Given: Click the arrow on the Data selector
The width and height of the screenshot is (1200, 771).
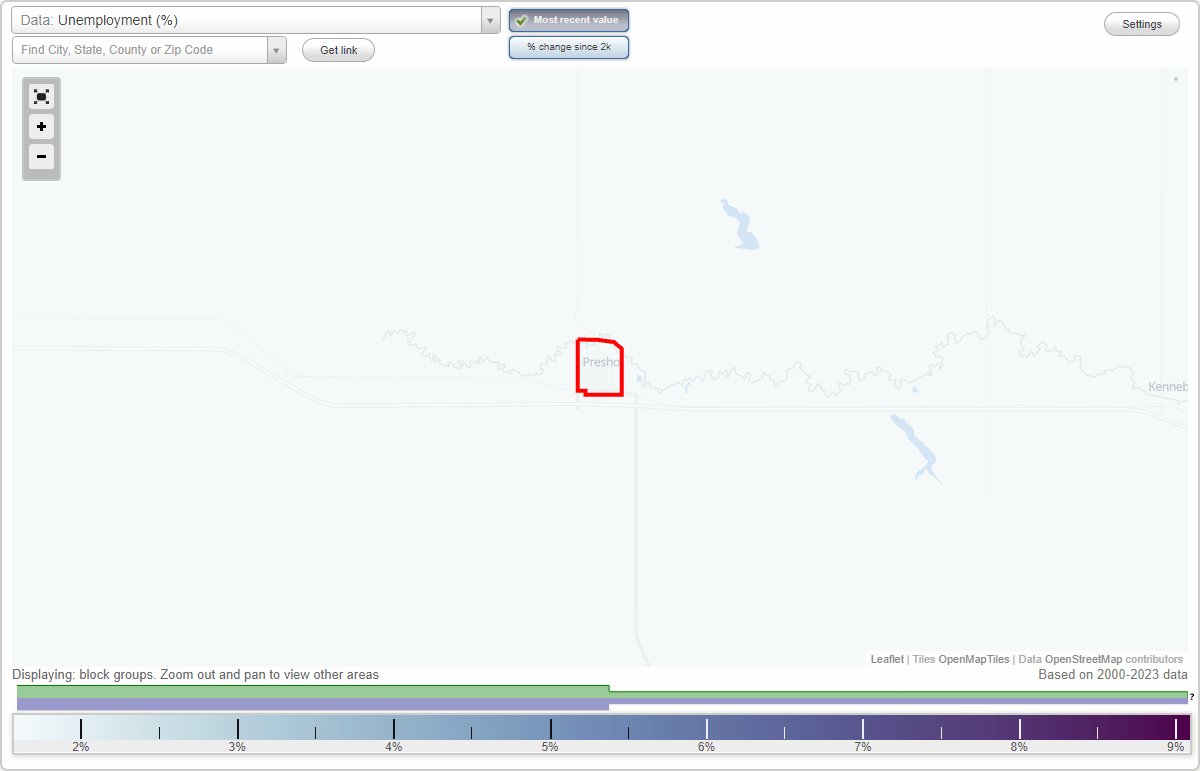Looking at the screenshot, I should [x=489, y=20].
